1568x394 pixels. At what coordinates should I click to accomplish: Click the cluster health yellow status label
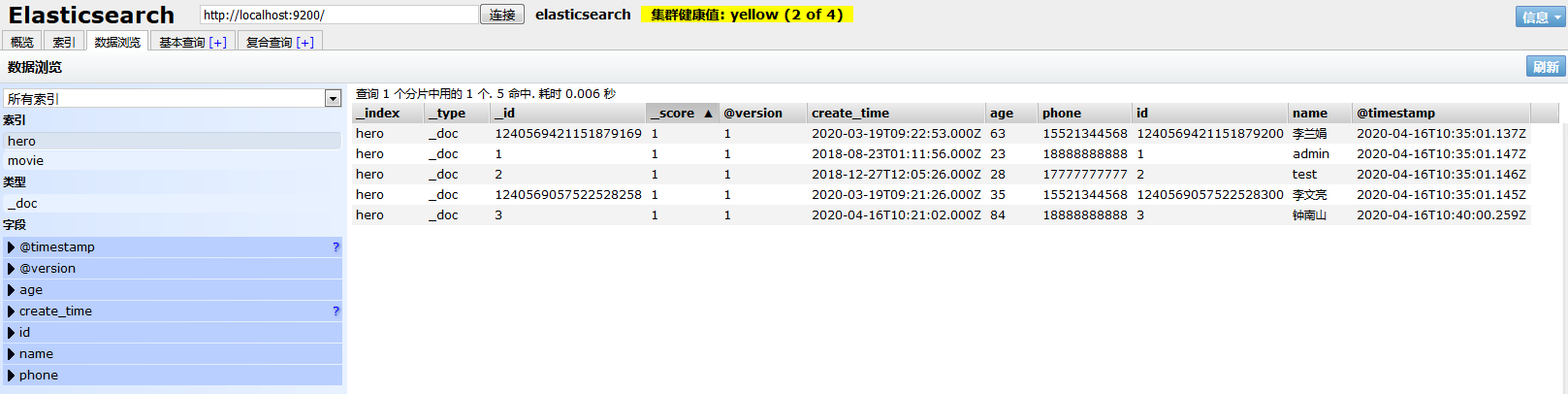pyautogui.click(x=747, y=15)
